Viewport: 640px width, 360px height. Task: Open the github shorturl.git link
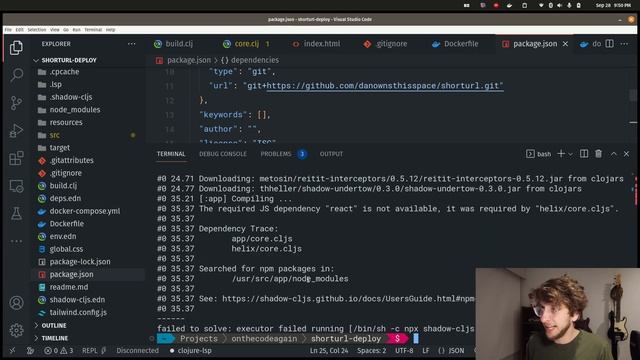384,86
